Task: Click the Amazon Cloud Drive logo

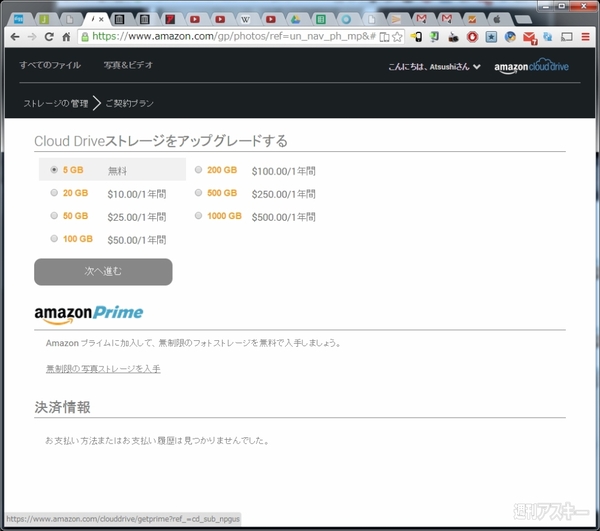Action: pyautogui.click(x=532, y=66)
